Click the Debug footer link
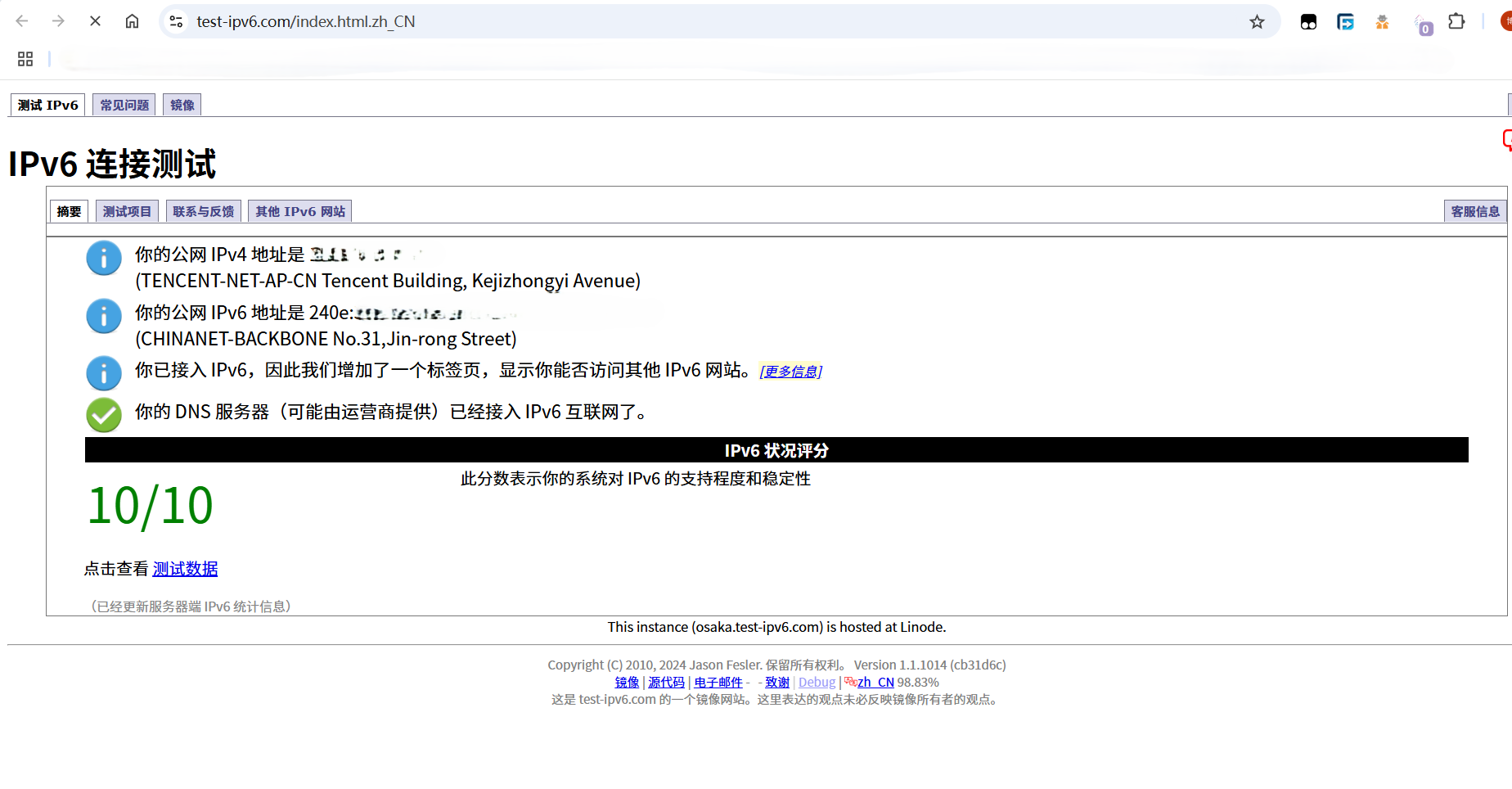The image size is (1512, 789). point(817,682)
